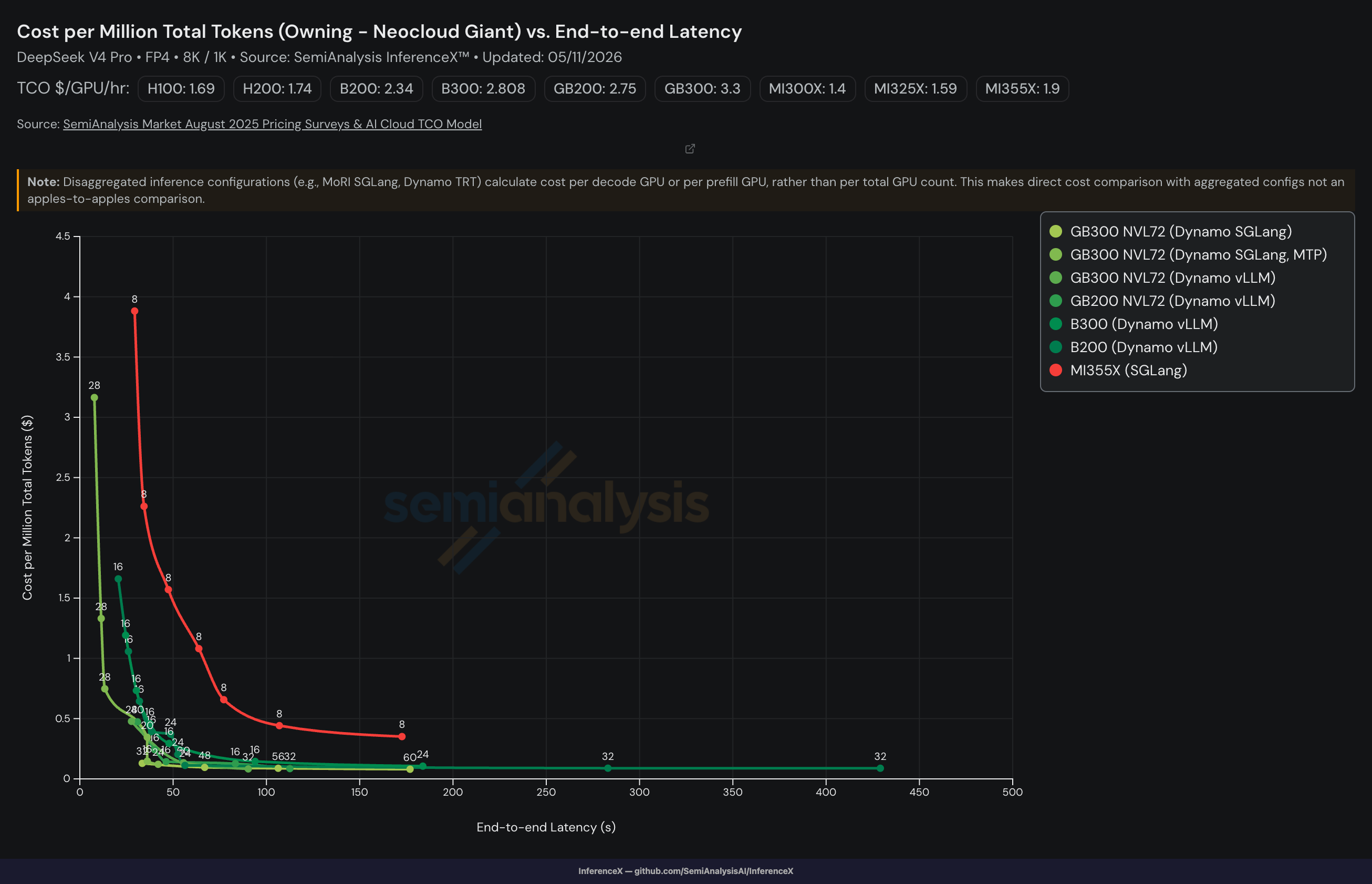The image size is (1372, 884).
Task: Toggle GB300 NVL72 (Dynamo SGLang, MTP) series
Action: pyautogui.click(x=1187, y=254)
